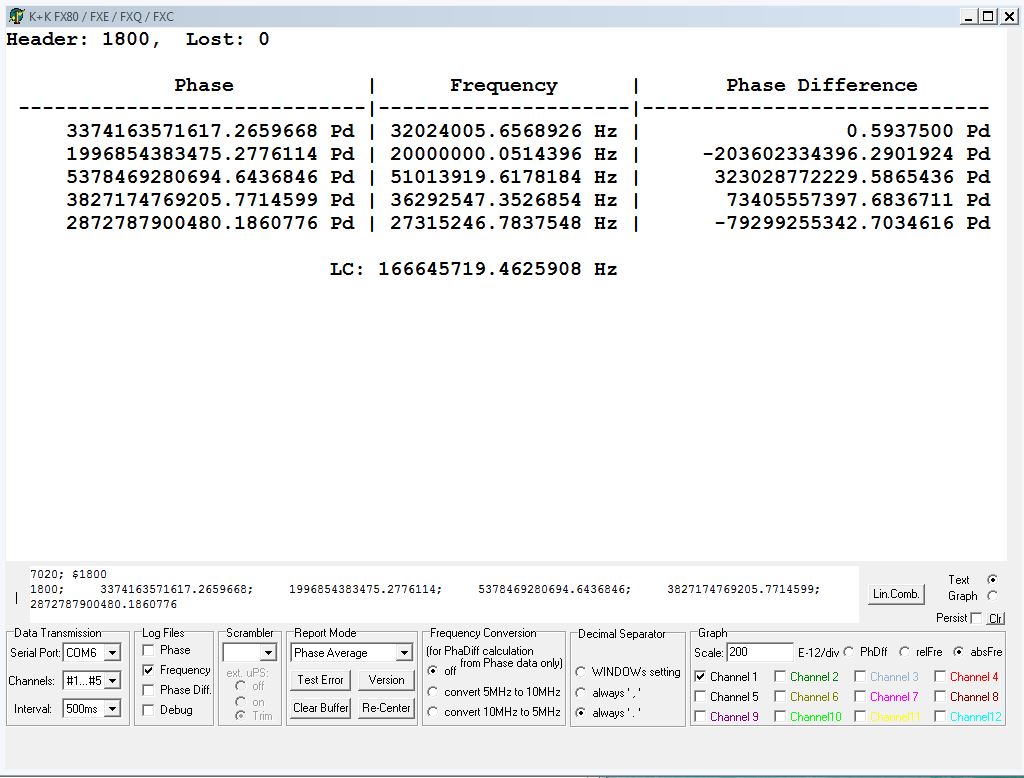Select the Text display radio button
Image resolution: width=1024 pixels, height=778 pixels.
point(993,579)
